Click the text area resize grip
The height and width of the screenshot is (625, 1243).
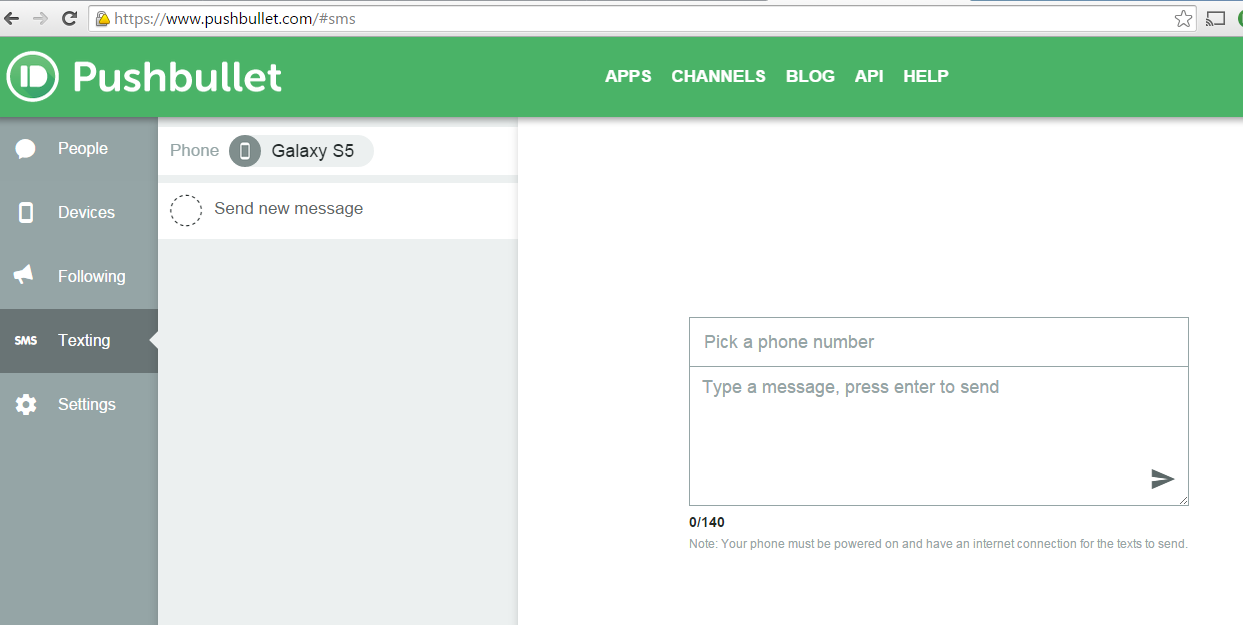(x=1183, y=500)
